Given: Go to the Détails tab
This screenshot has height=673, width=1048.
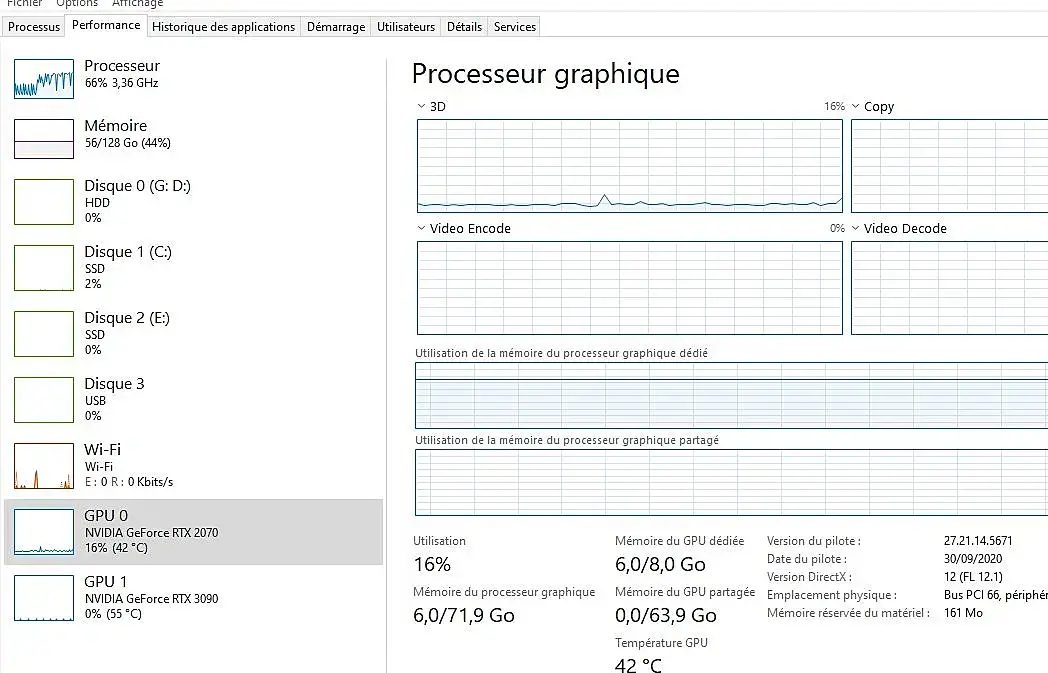Looking at the screenshot, I should [464, 27].
